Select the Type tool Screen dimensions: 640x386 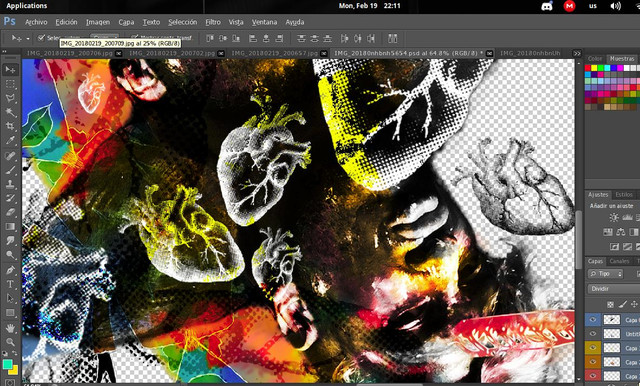point(10,284)
